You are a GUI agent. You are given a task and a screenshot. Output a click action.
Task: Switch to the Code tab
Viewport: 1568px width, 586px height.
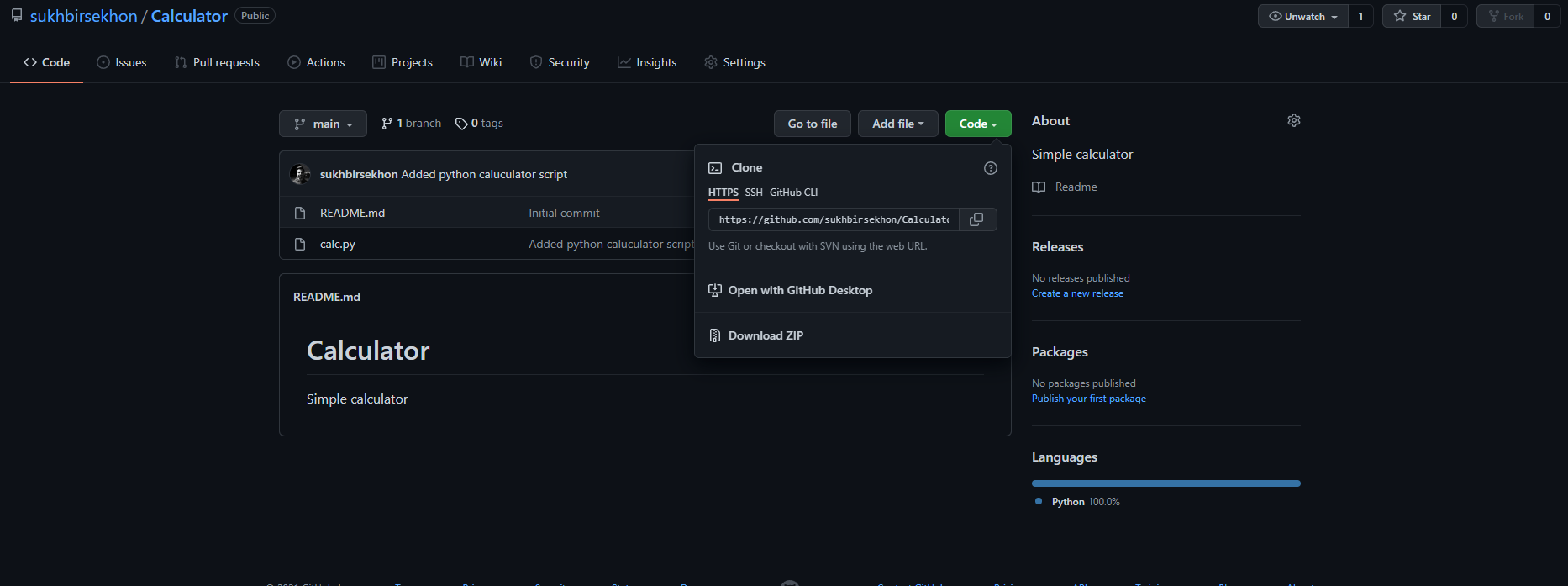pos(46,62)
